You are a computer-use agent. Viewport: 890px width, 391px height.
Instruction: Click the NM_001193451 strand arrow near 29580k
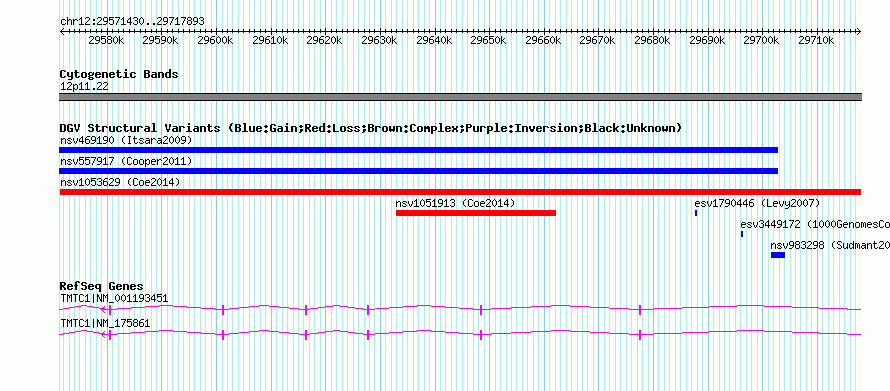[x=104, y=309]
